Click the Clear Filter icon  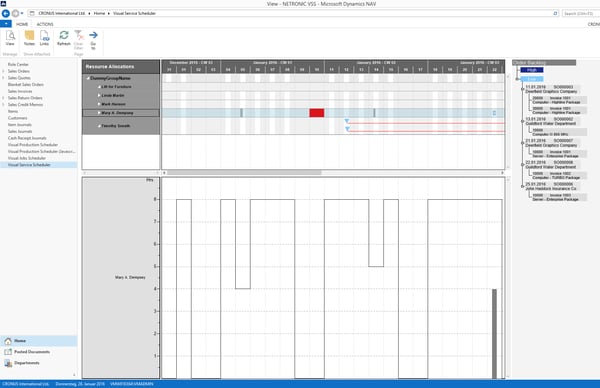click(x=79, y=39)
